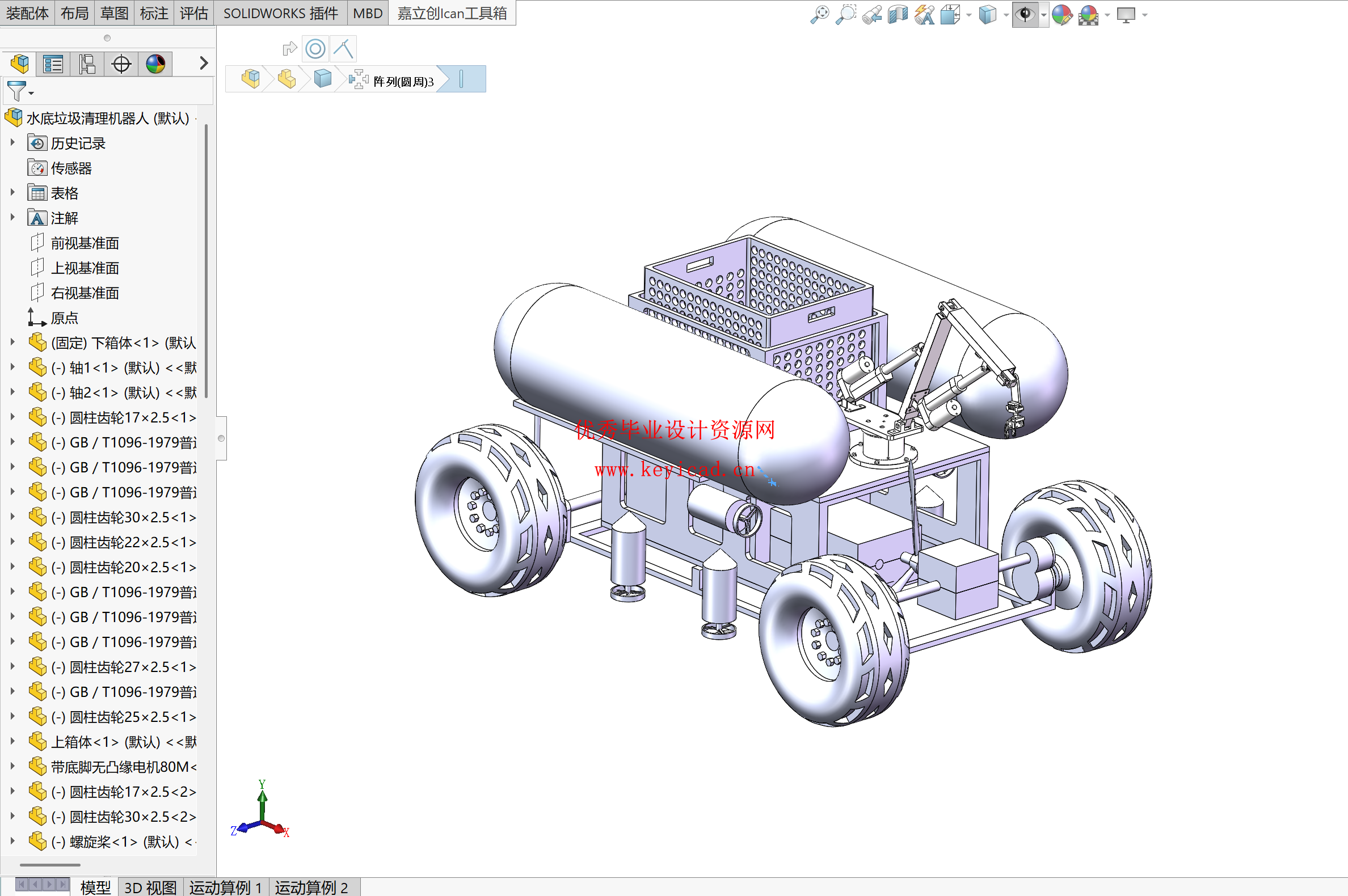The width and height of the screenshot is (1348, 896).
Task: Switch to the 装配体 ribbon tab
Action: pyautogui.click(x=27, y=13)
